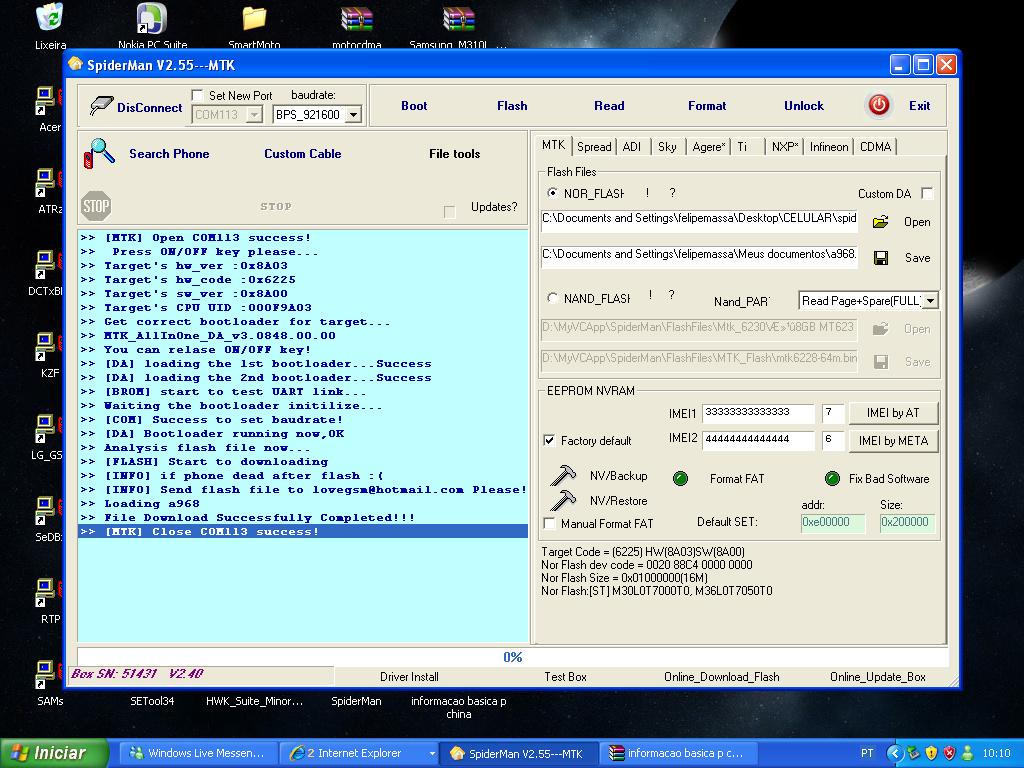Click the DisConnect cable icon

point(101,106)
